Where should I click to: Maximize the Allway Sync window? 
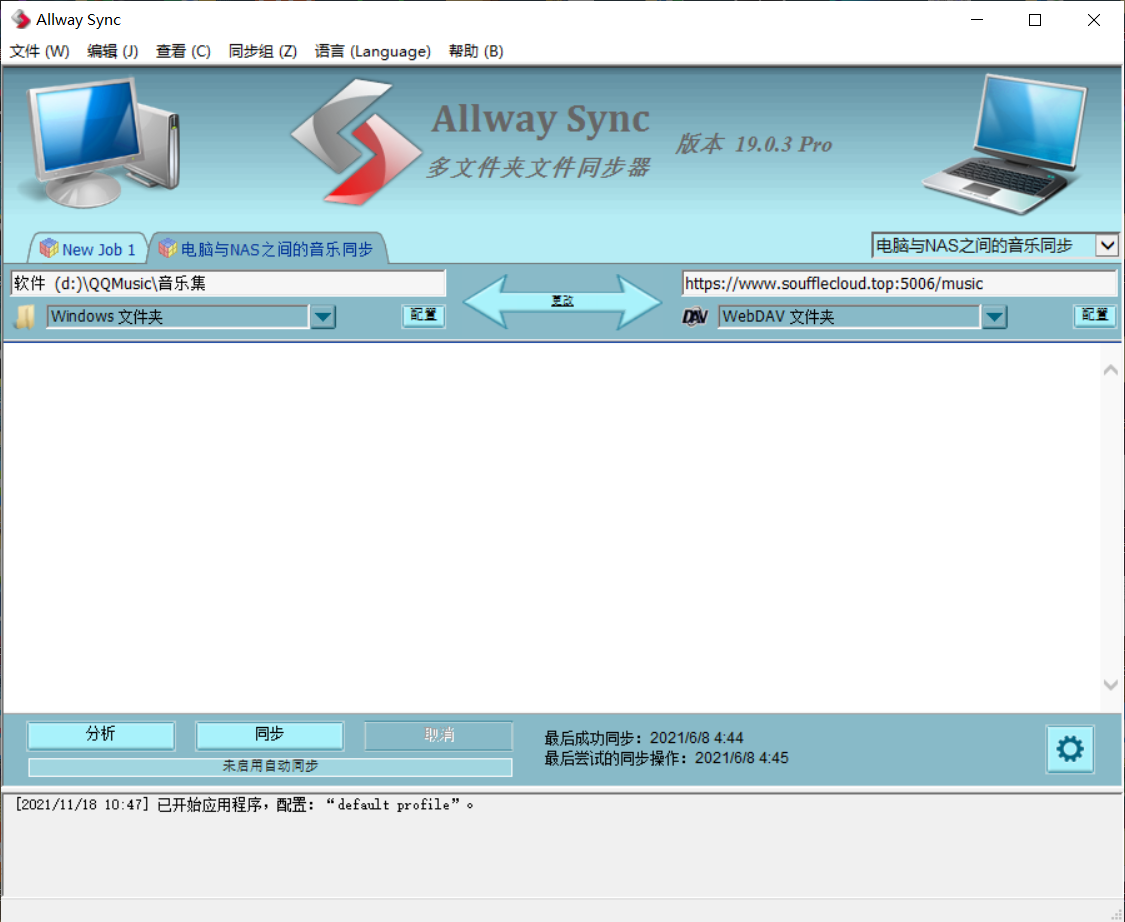[x=1035, y=20]
